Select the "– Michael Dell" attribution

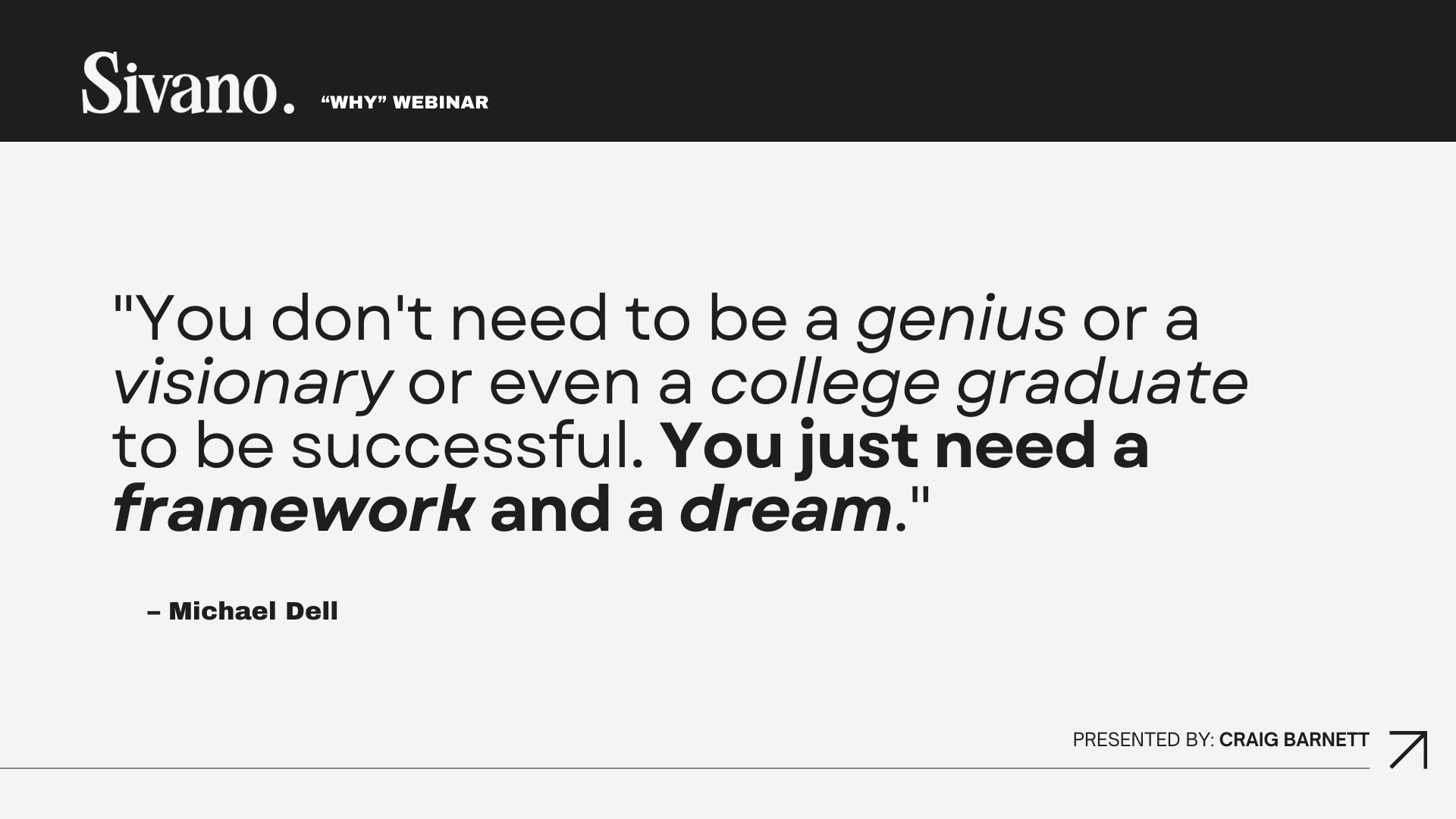pos(243,611)
